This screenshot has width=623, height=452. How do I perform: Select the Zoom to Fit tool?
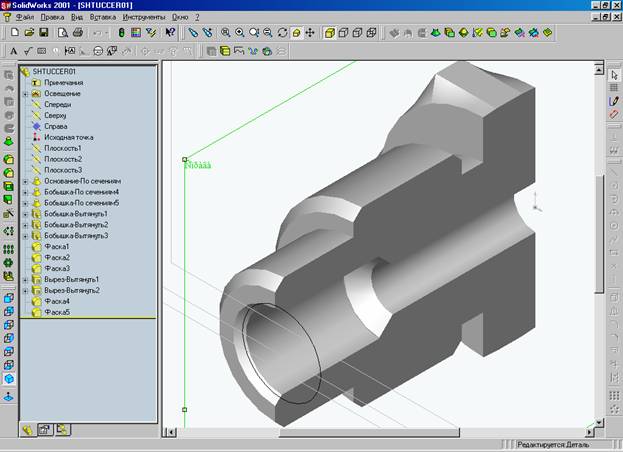point(225,33)
